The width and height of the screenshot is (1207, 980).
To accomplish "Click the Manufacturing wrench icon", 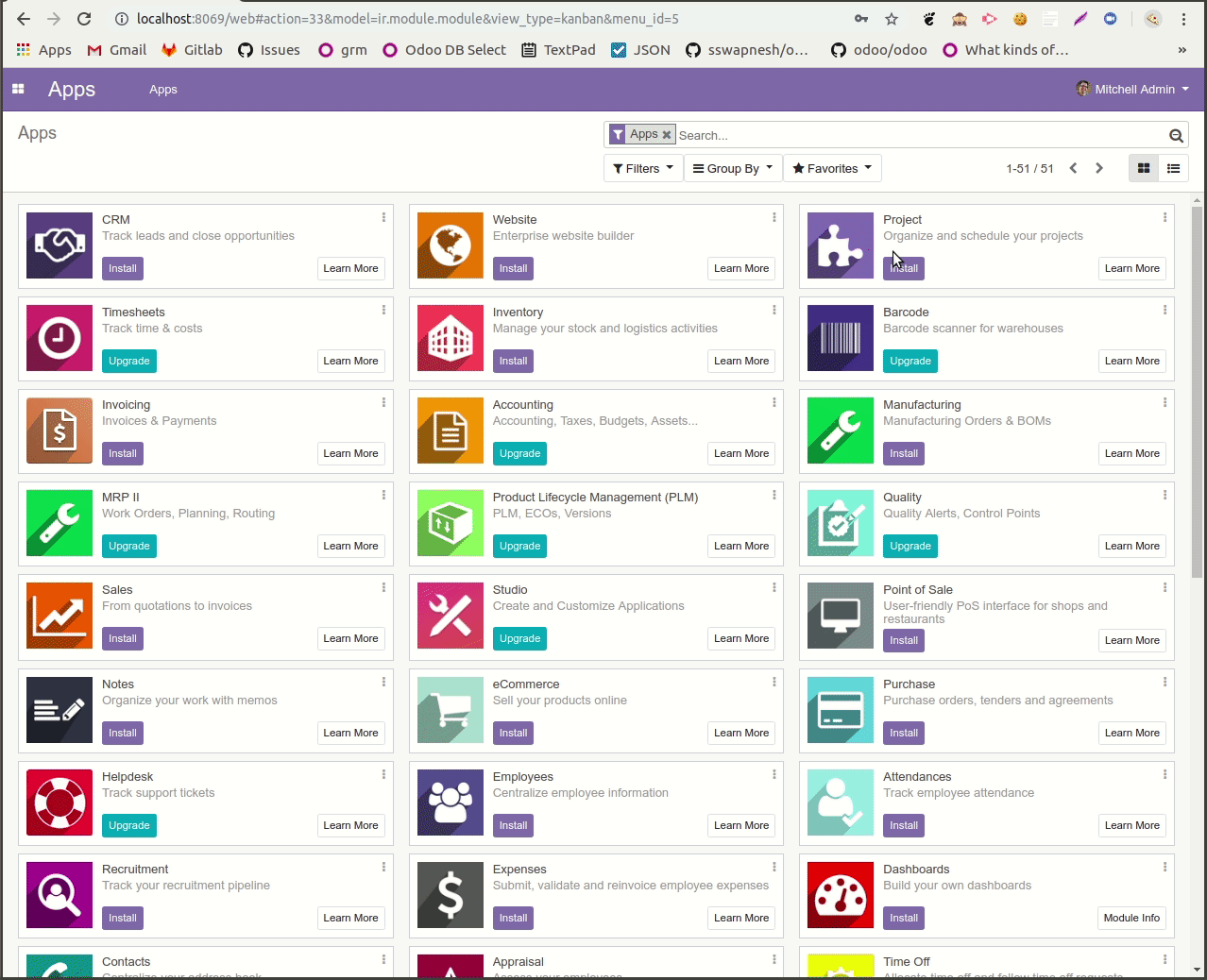I will point(841,431).
